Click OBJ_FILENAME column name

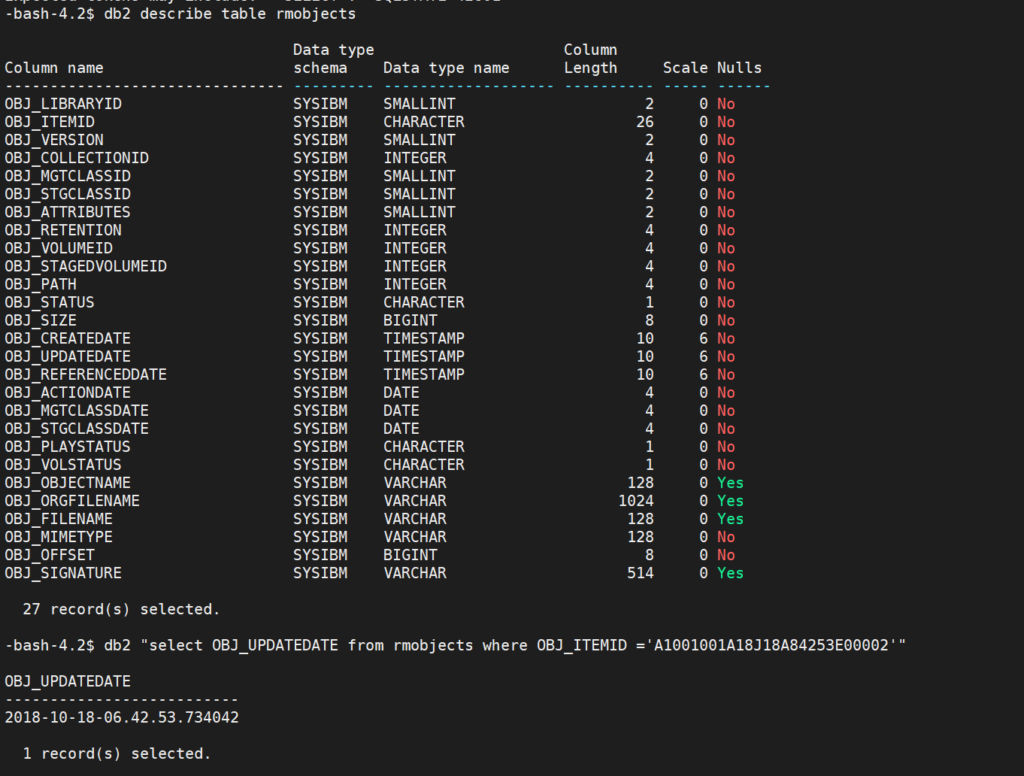59,519
